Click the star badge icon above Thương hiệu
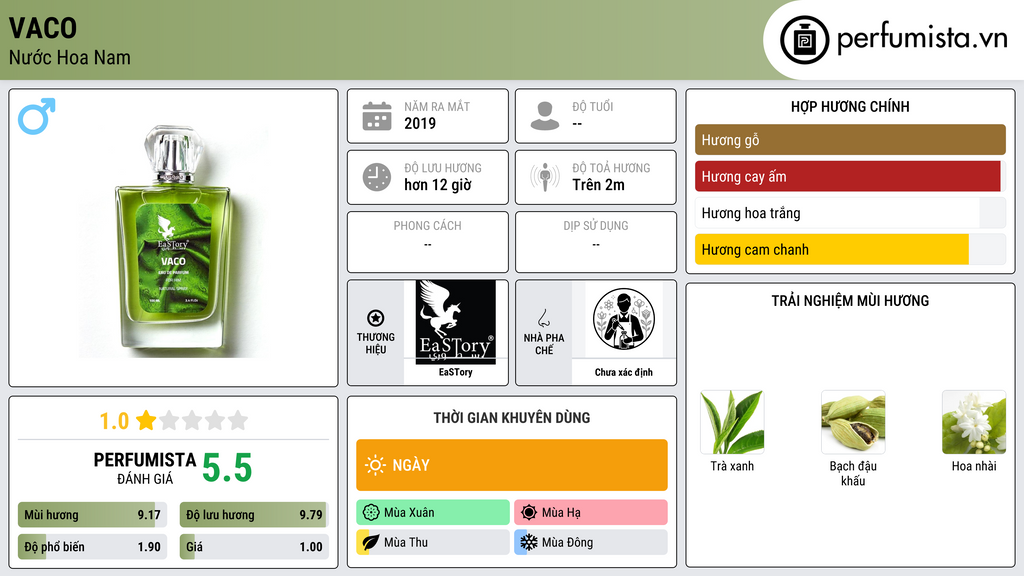 [376, 318]
